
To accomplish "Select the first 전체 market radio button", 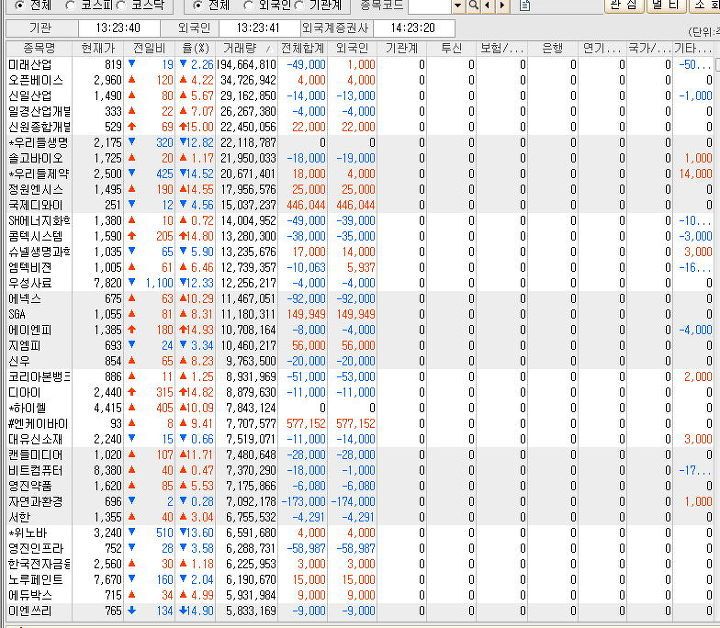I will pyautogui.click(x=20, y=6).
